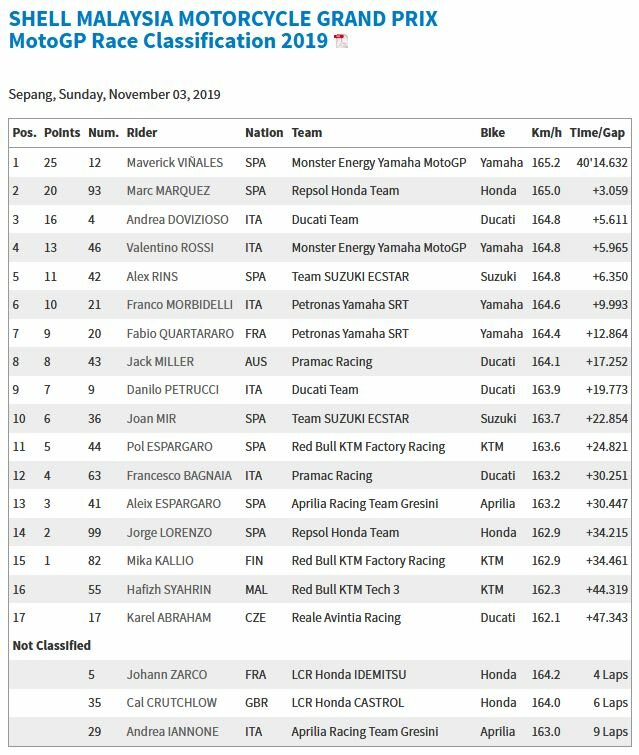Click the Rider column header
The height and width of the screenshot is (755, 639).
point(142,133)
